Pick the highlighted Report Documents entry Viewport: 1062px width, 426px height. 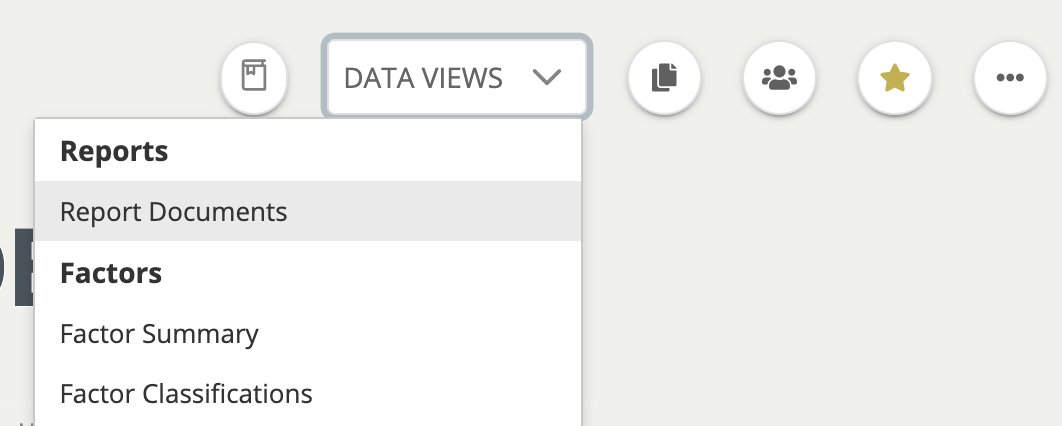click(174, 212)
